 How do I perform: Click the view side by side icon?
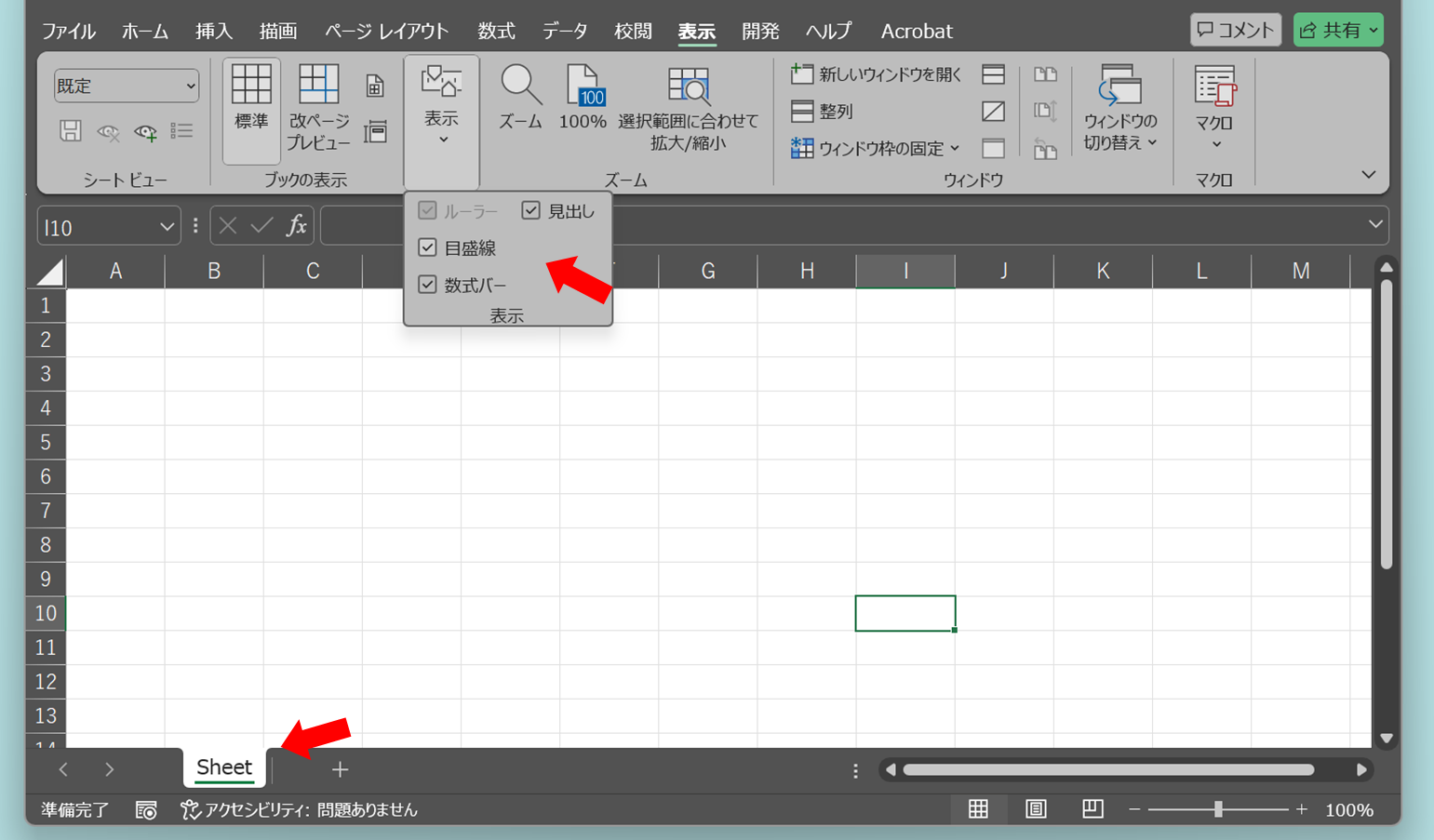(1046, 74)
